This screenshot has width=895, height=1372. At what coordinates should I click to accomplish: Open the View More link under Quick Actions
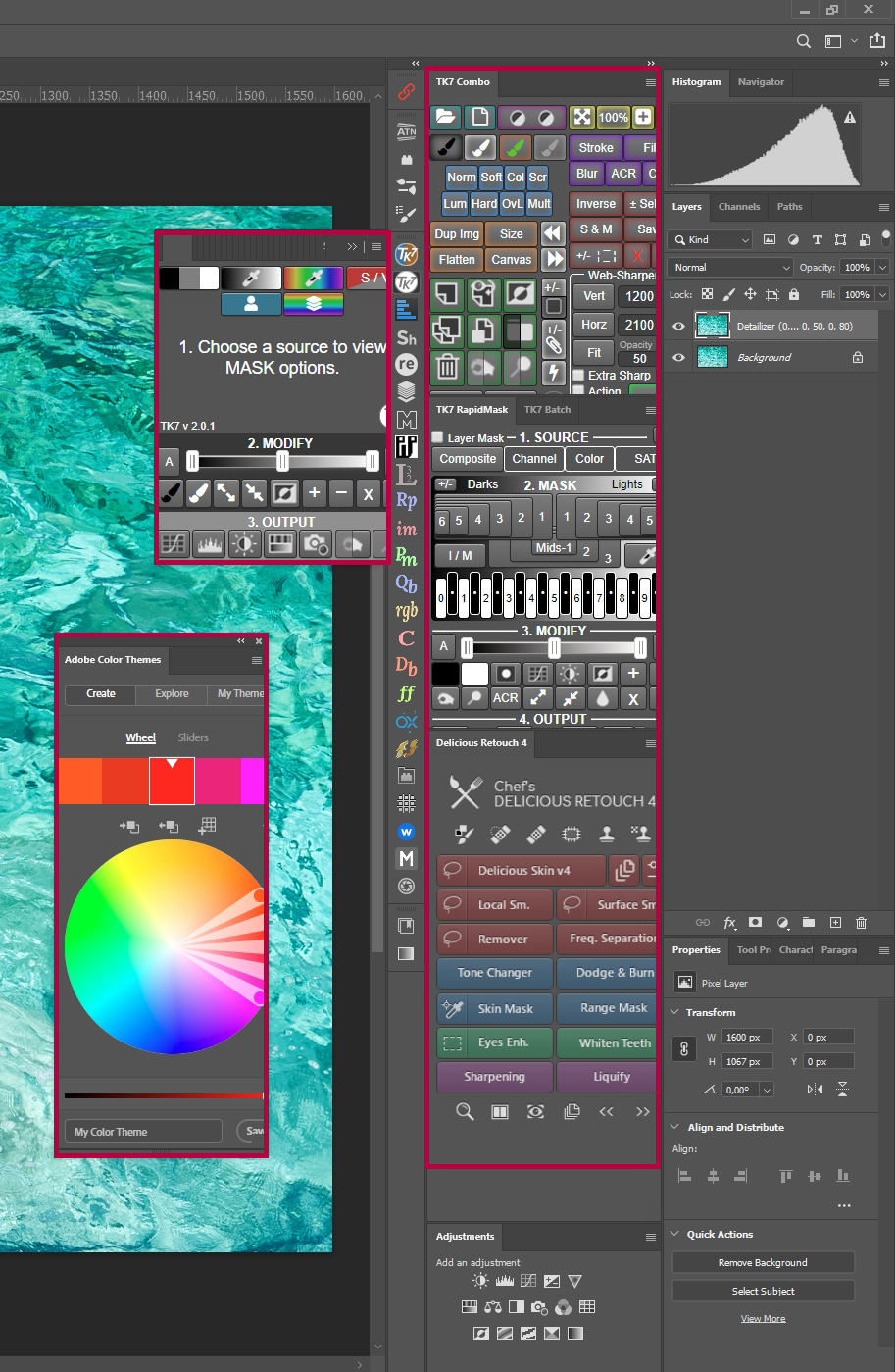point(763,1317)
